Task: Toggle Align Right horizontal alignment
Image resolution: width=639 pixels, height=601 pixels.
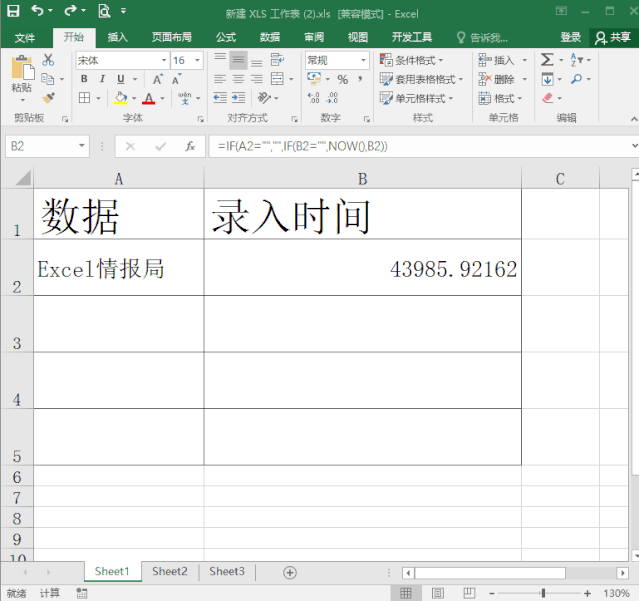Action: [257, 79]
